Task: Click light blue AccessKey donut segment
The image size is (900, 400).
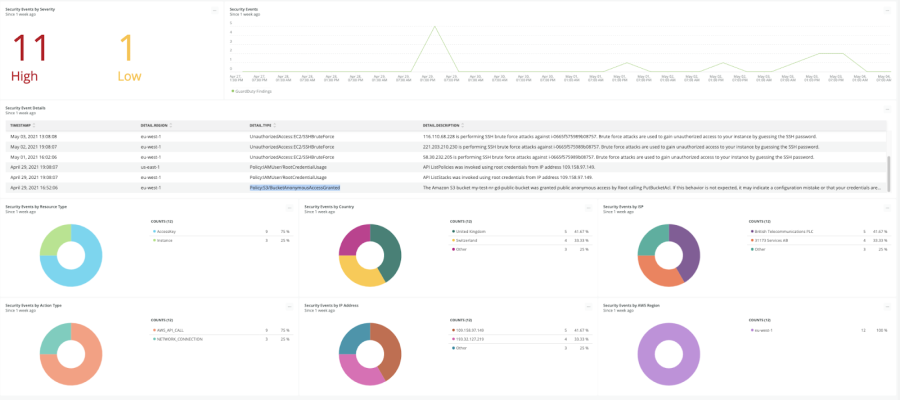Action: (x=86, y=270)
